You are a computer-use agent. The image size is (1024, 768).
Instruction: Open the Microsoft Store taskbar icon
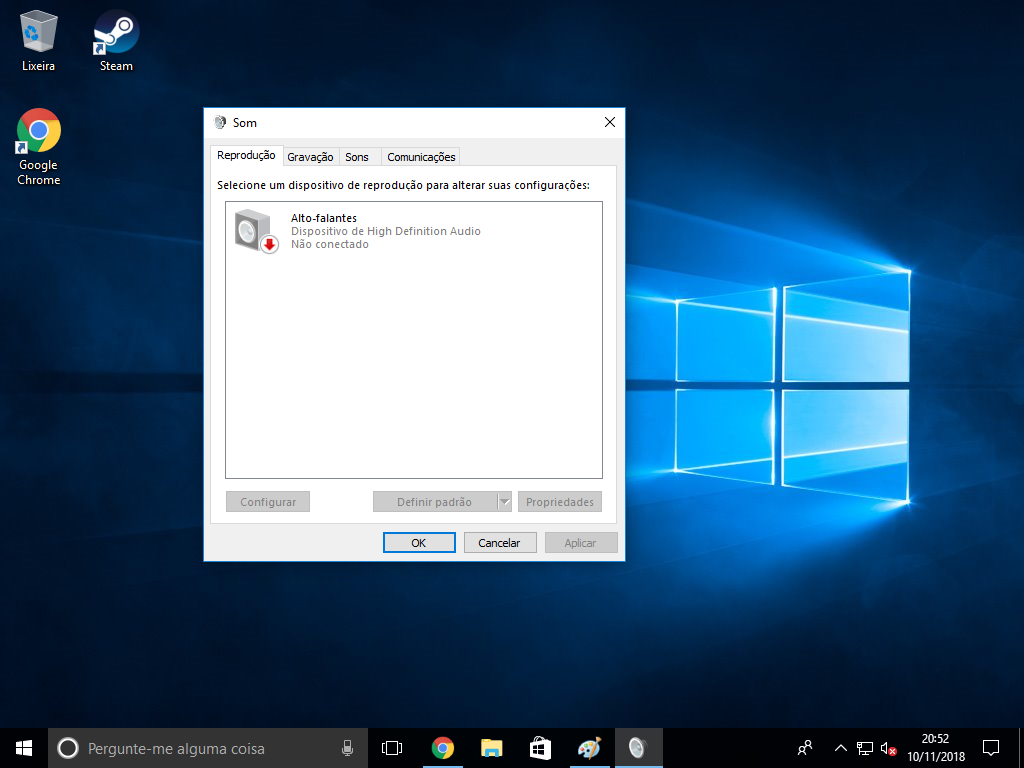coord(540,748)
